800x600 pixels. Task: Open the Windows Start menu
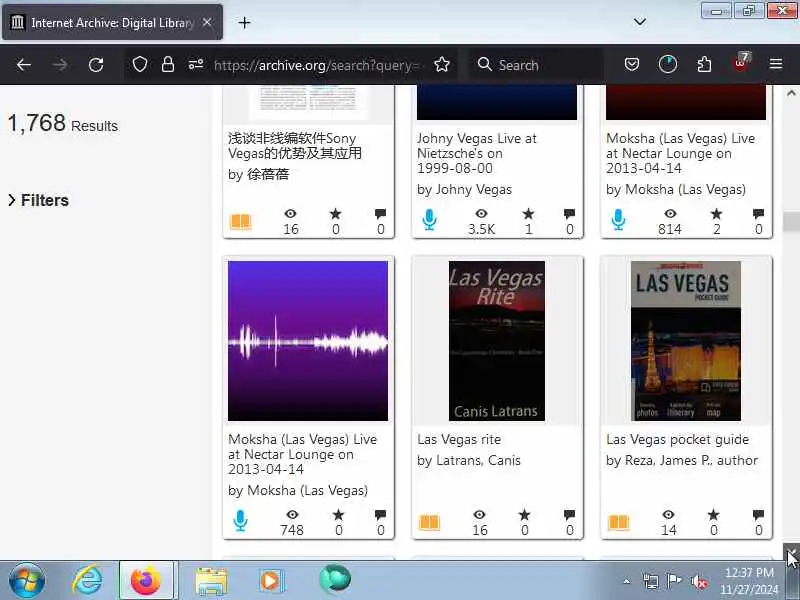[27, 580]
